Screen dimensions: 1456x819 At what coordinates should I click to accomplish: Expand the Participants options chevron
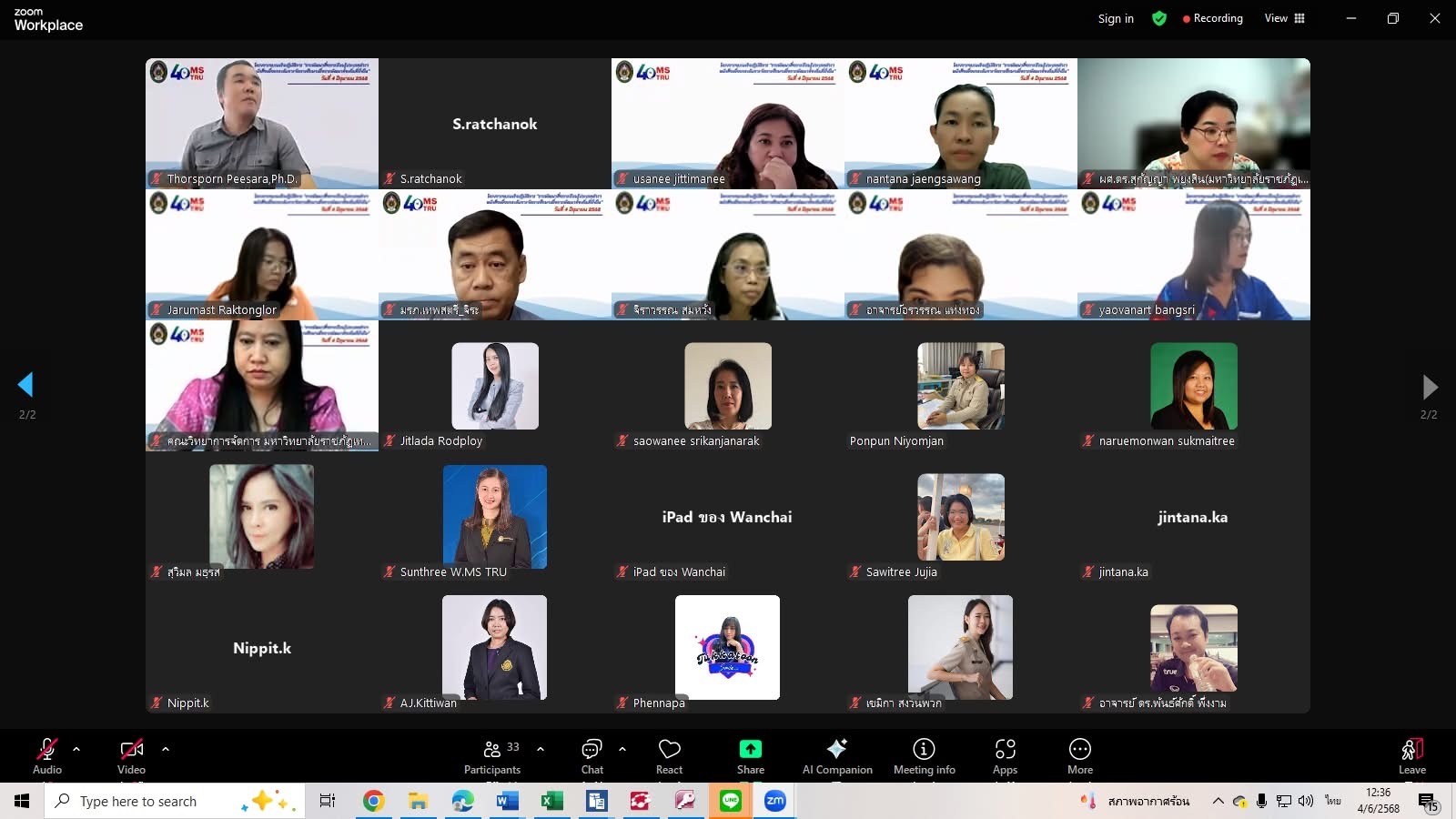pos(541,749)
